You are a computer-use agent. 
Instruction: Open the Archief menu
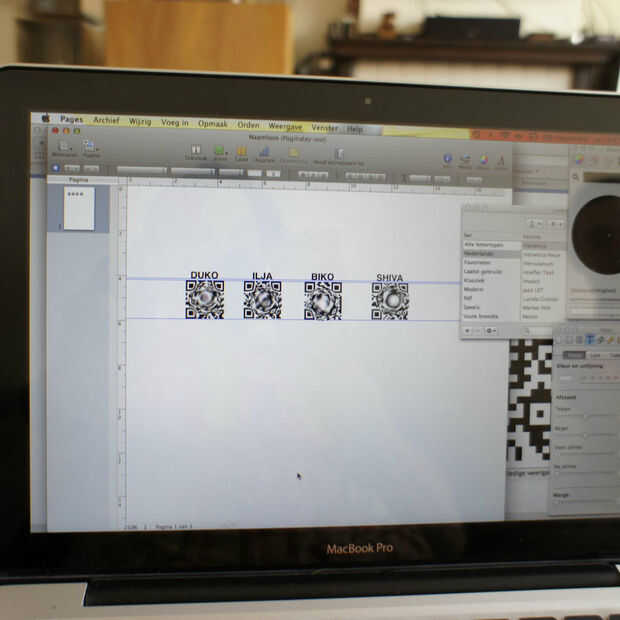[x=106, y=120]
